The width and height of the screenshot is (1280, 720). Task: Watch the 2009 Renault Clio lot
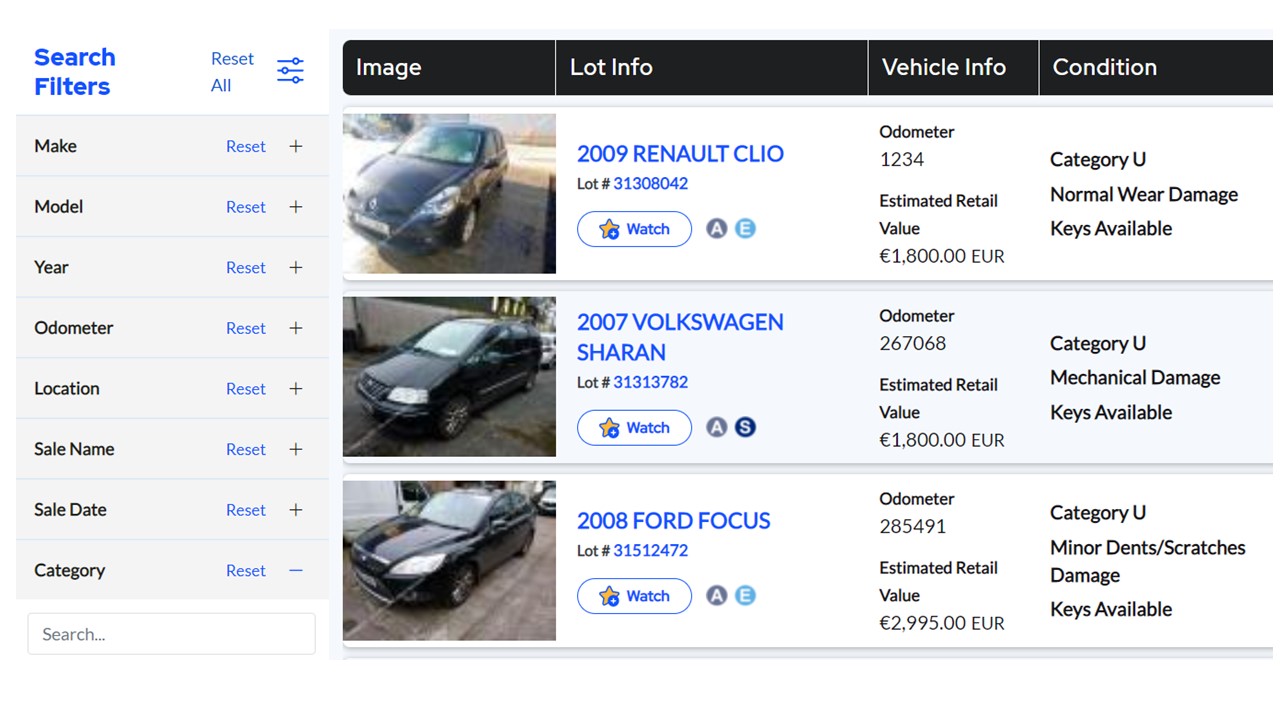(634, 229)
